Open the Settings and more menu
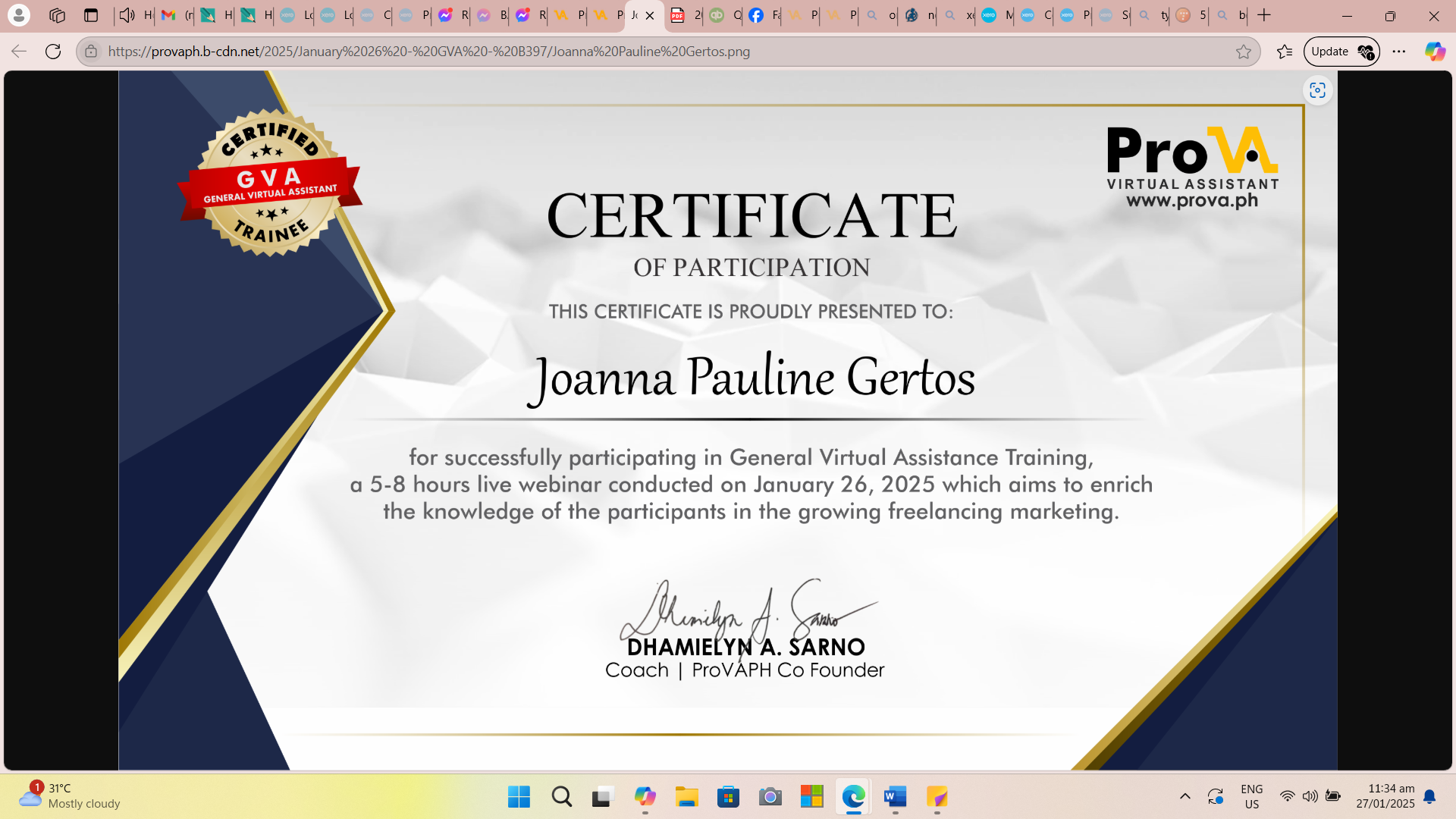The height and width of the screenshot is (819, 1456). (x=1400, y=52)
